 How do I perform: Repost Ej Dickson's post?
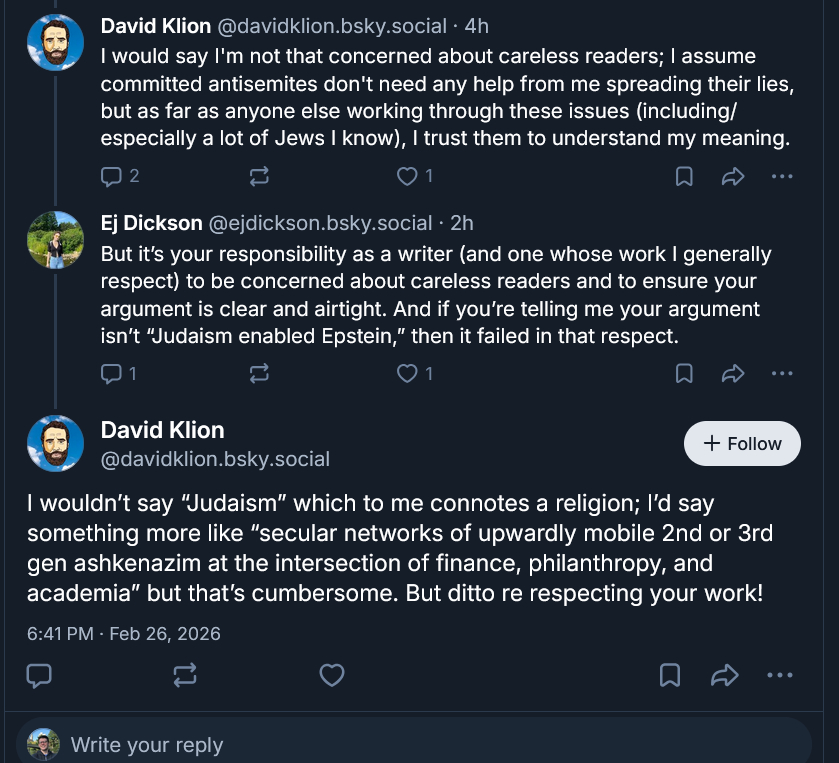click(259, 374)
